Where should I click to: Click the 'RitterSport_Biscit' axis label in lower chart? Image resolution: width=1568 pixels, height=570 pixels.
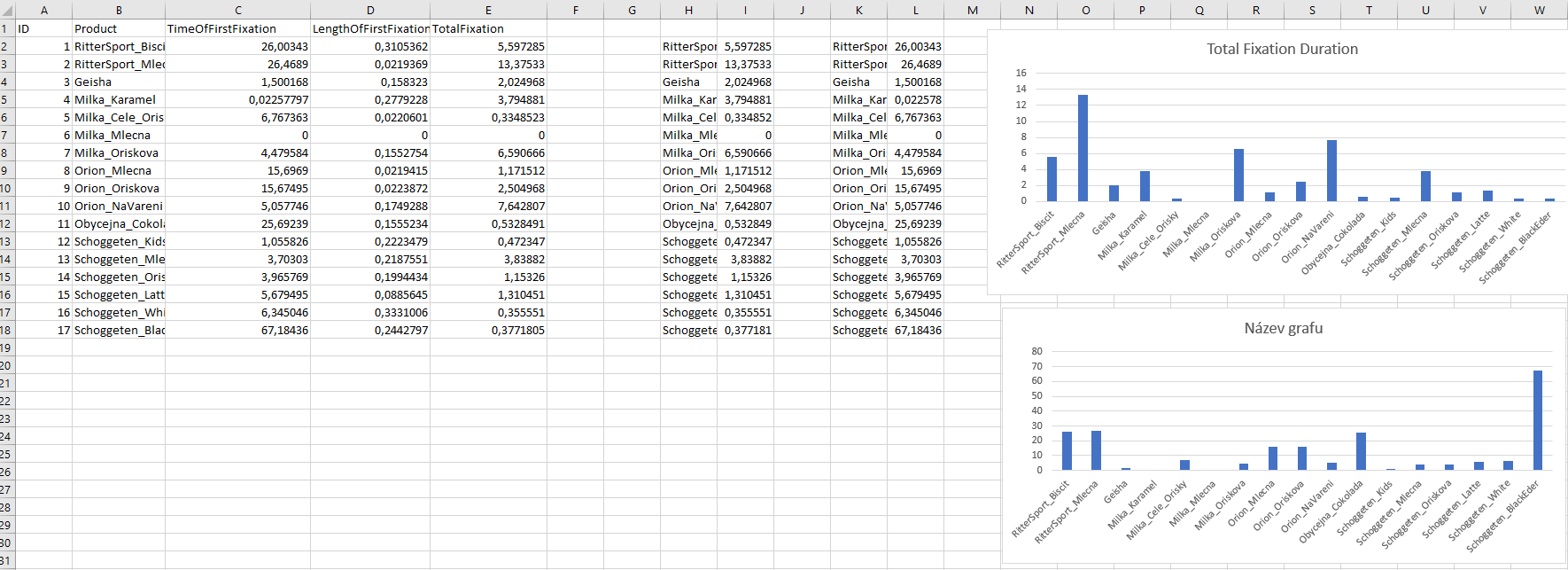1040,510
